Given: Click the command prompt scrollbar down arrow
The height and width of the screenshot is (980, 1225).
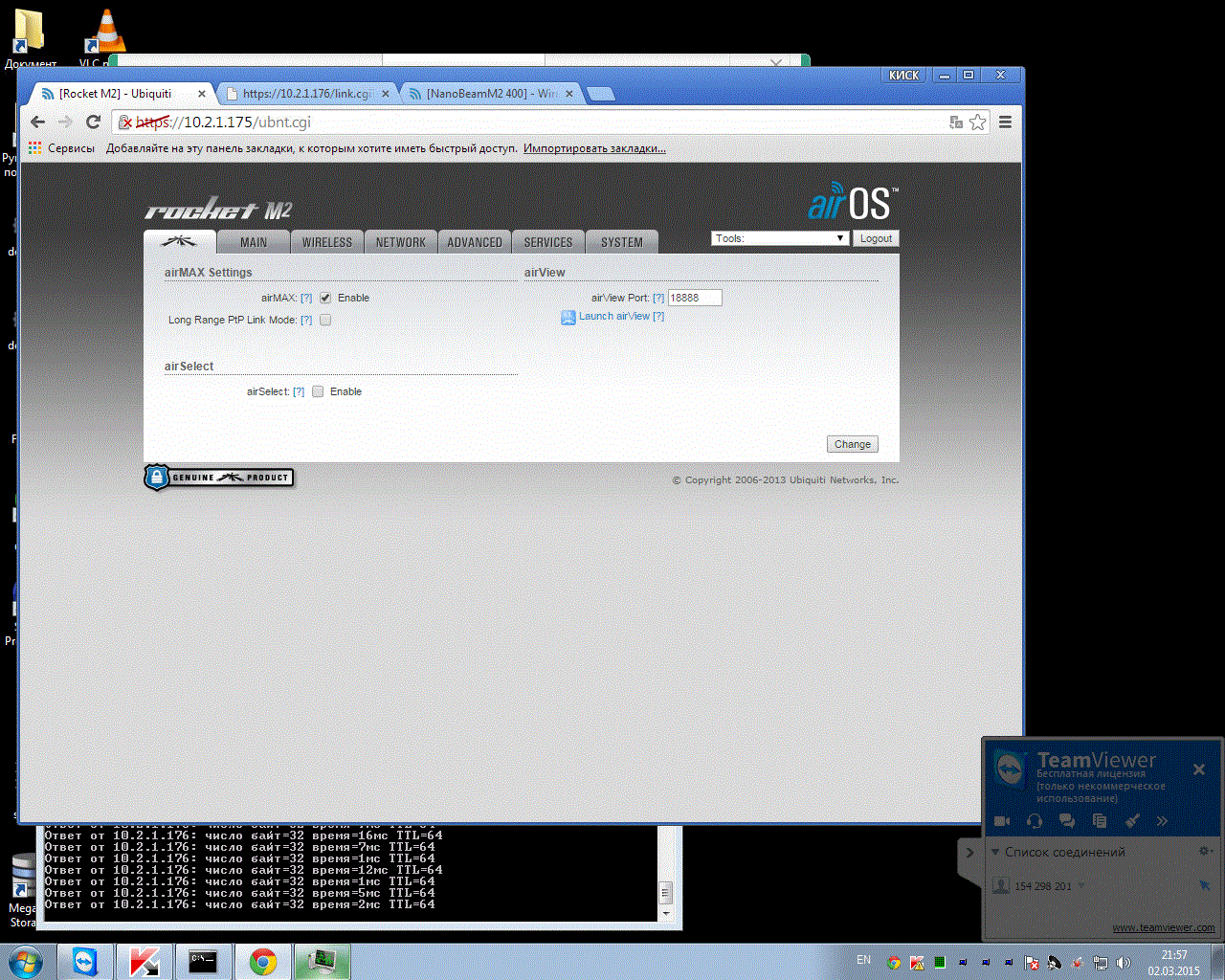Looking at the screenshot, I should (666, 914).
